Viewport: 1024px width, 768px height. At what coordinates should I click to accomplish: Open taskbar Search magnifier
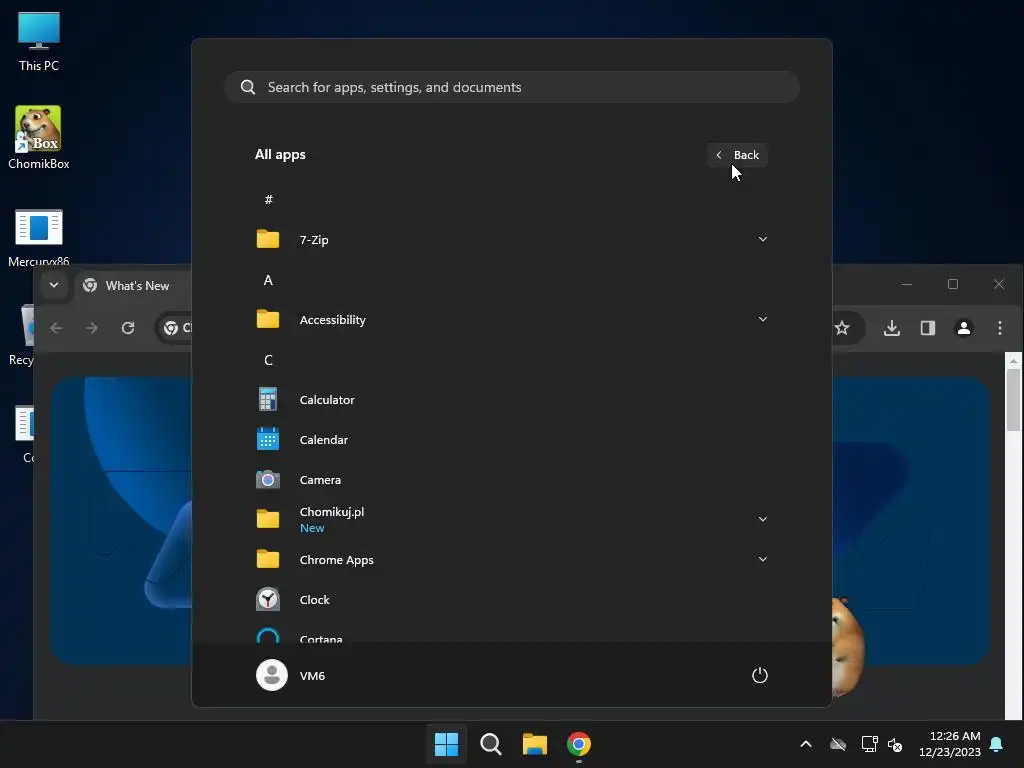point(490,744)
